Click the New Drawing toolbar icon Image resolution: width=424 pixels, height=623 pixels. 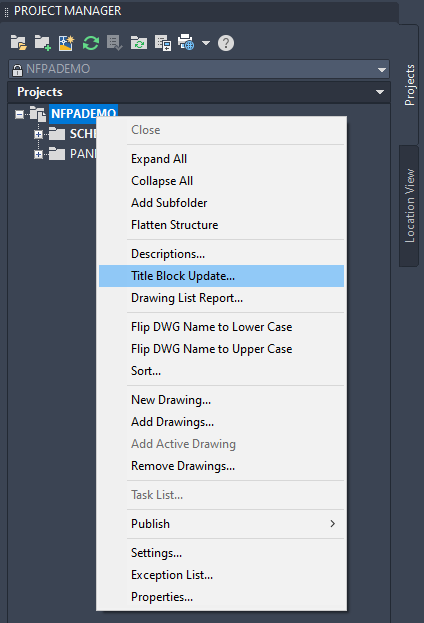(x=66, y=43)
